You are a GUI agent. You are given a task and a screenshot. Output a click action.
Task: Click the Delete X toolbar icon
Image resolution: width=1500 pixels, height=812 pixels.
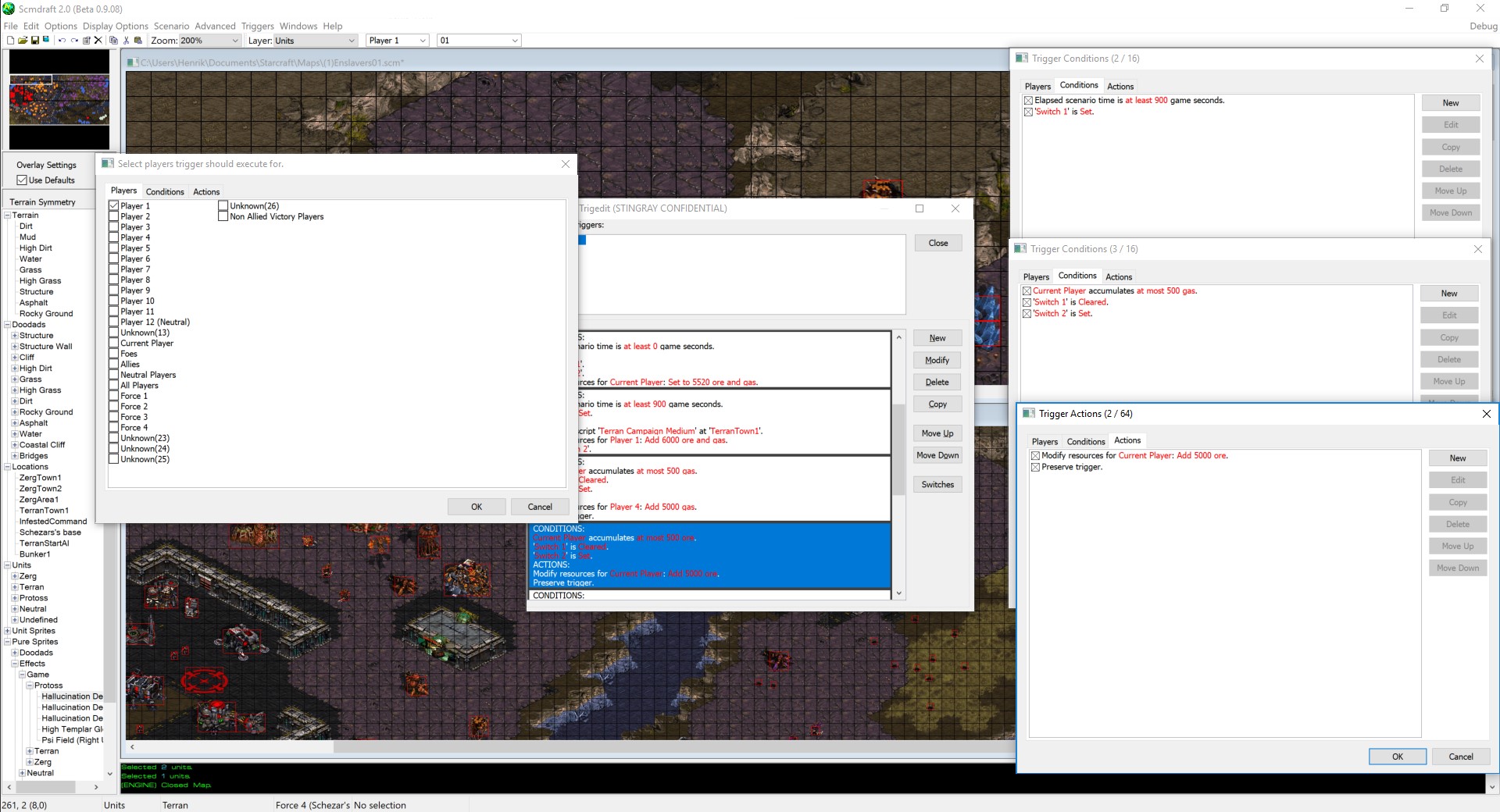98,41
